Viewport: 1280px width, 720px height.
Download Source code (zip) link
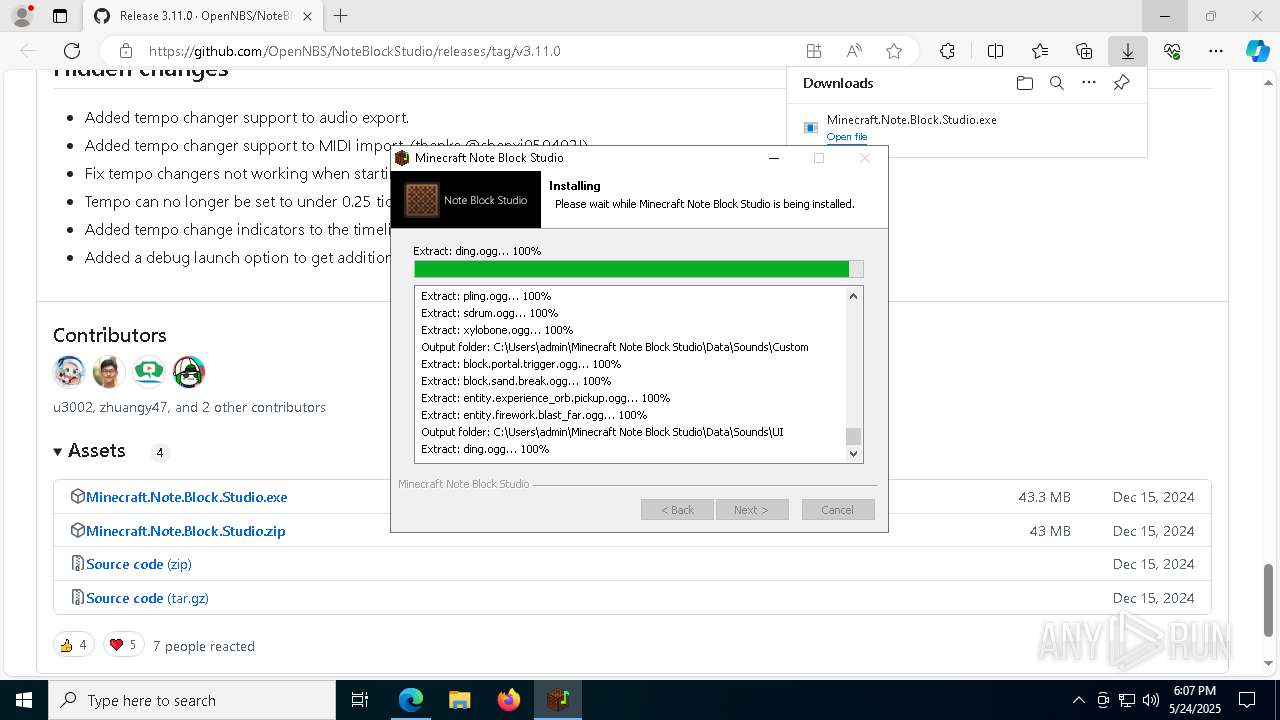point(139,564)
